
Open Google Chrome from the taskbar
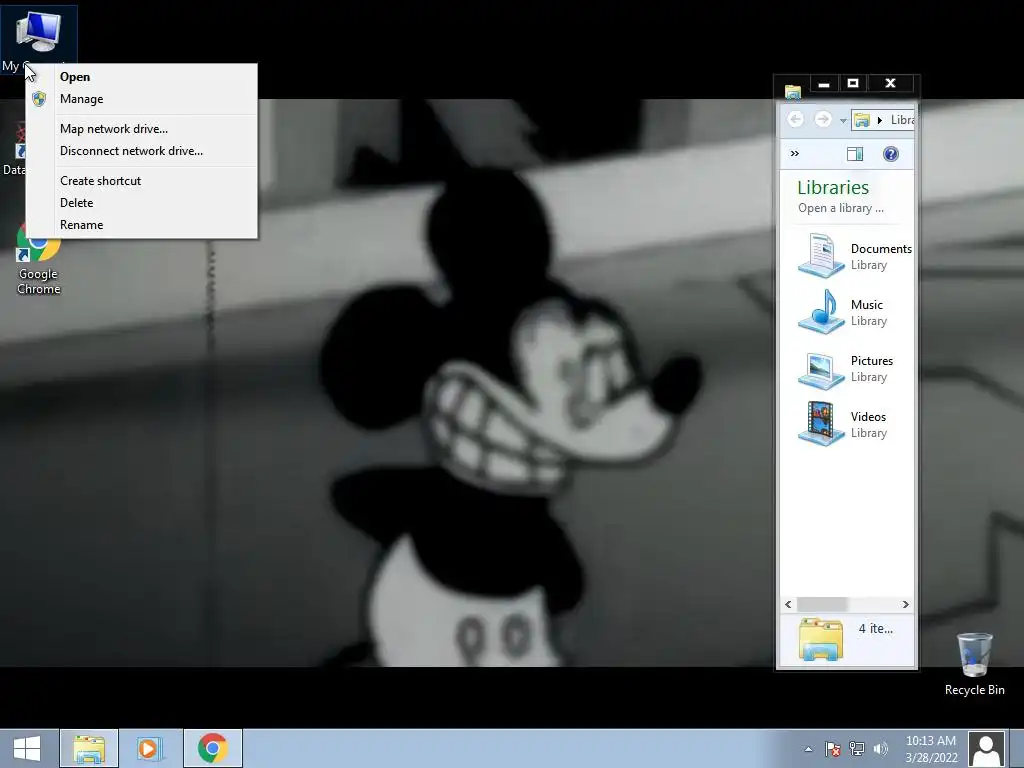tap(213, 748)
